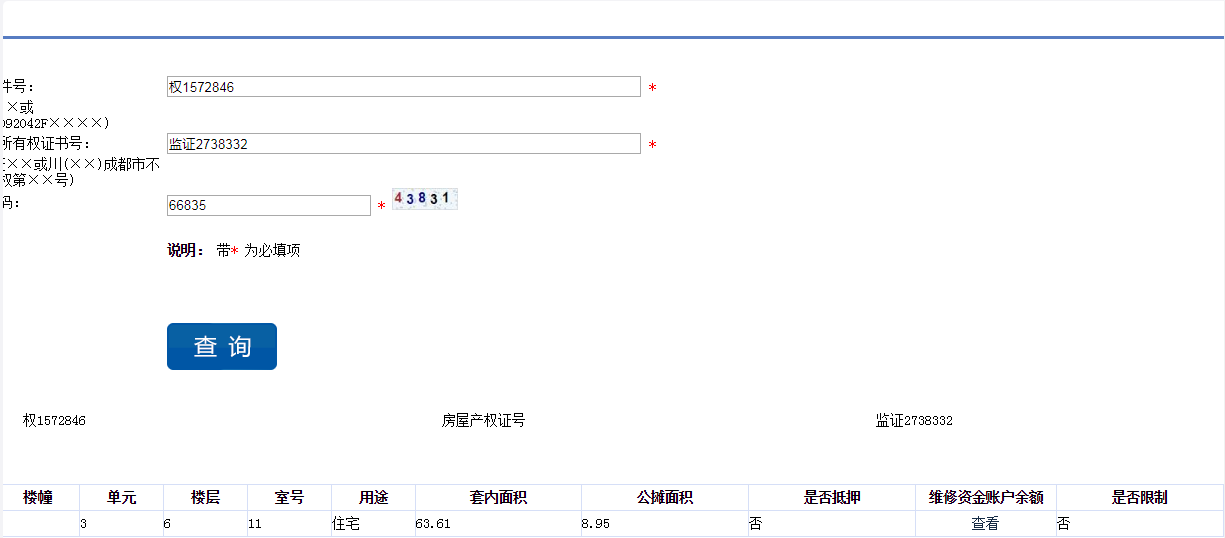Image resolution: width=1225 pixels, height=538 pixels.
Task: Click the 套内面积 column header
Action: point(498,497)
